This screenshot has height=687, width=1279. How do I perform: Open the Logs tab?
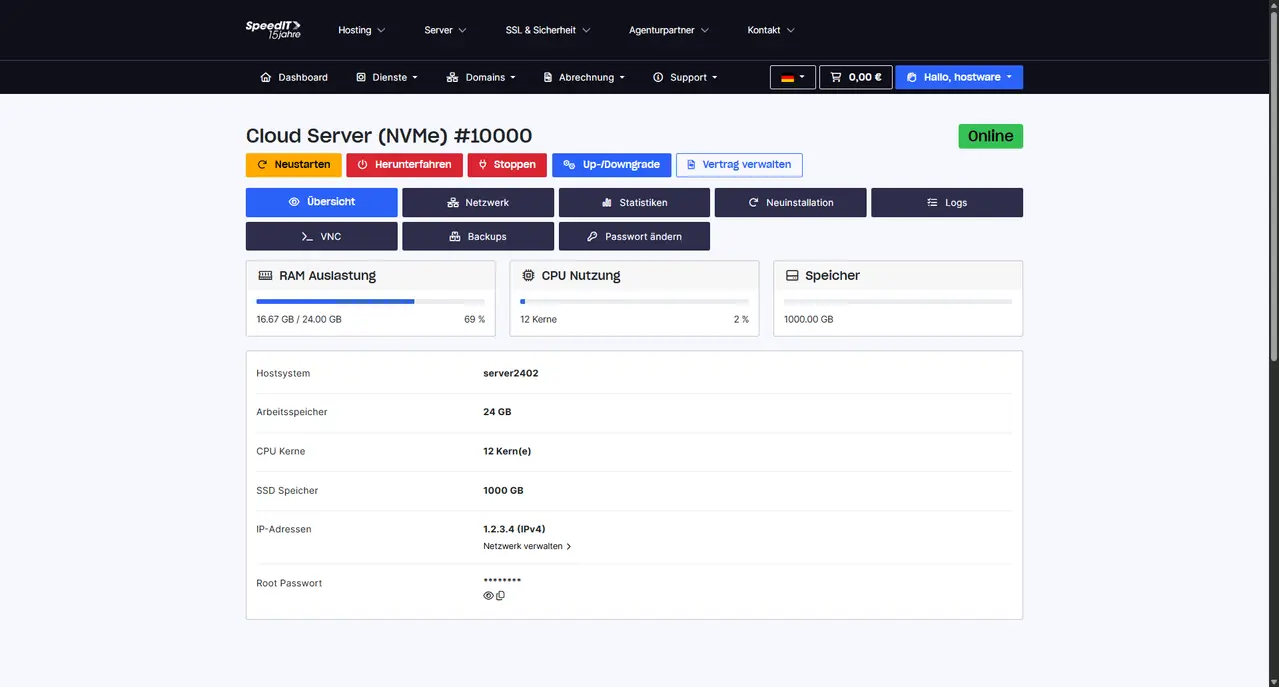click(x=947, y=202)
